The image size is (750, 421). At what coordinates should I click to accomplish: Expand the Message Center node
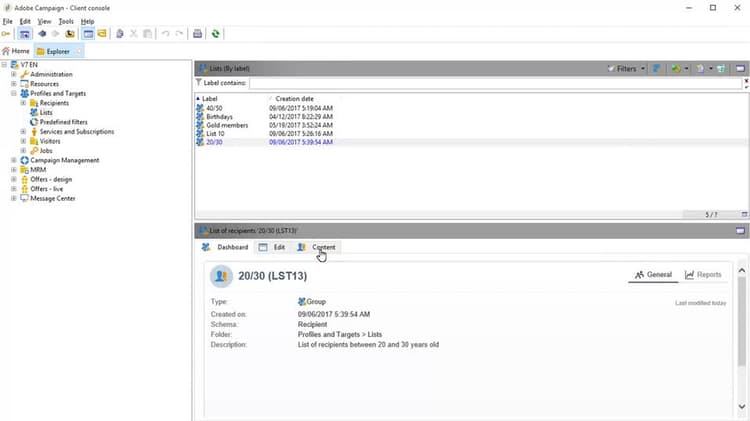coord(14,198)
